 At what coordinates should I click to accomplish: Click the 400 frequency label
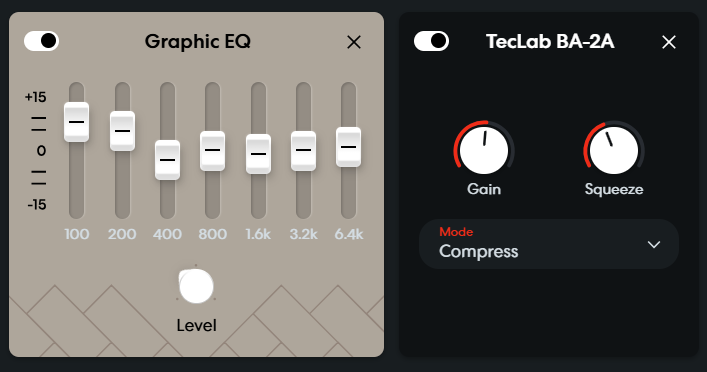pos(167,234)
